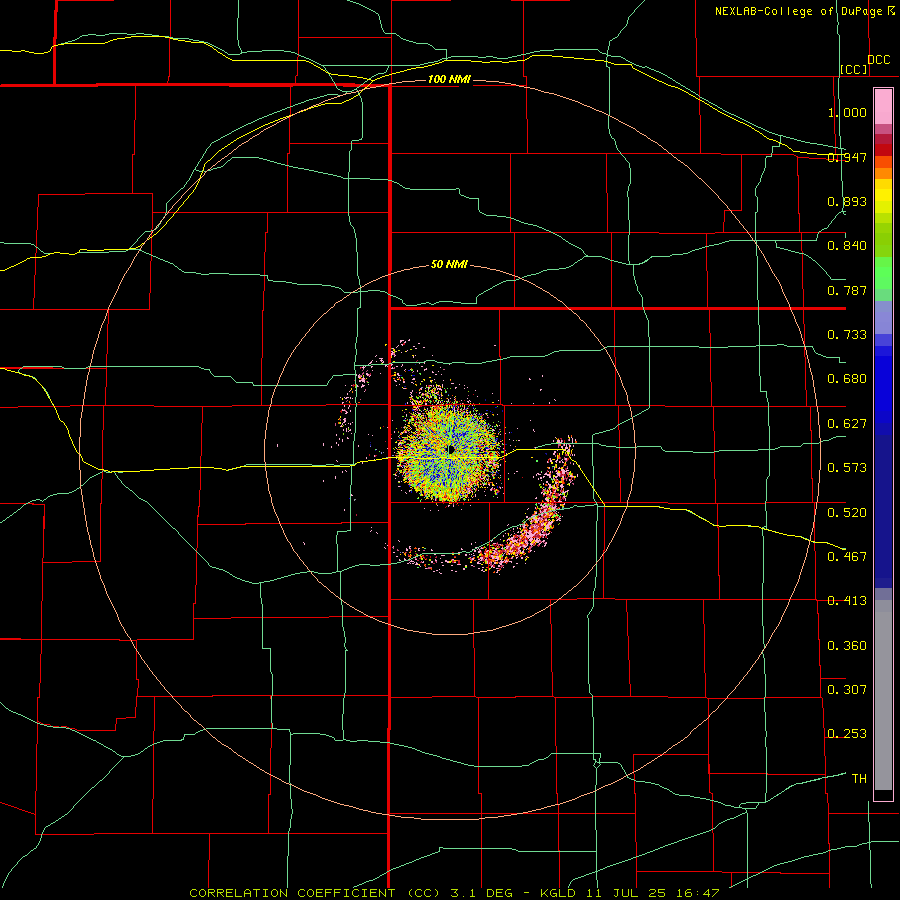Click the [CC] legend label

[854, 69]
